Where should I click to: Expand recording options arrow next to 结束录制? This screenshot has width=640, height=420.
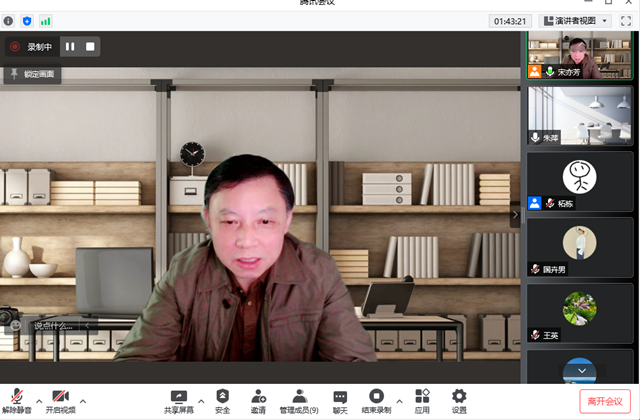point(400,401)
